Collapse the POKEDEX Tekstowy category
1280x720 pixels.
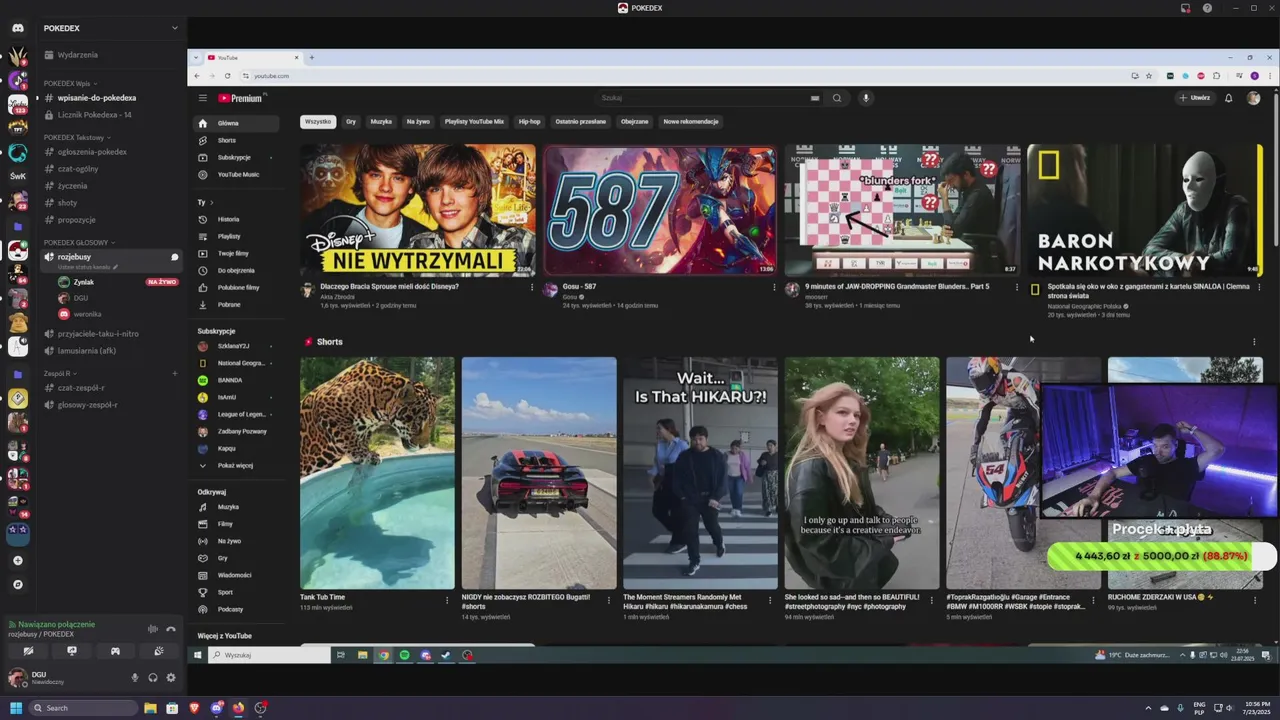click(77, 137)
